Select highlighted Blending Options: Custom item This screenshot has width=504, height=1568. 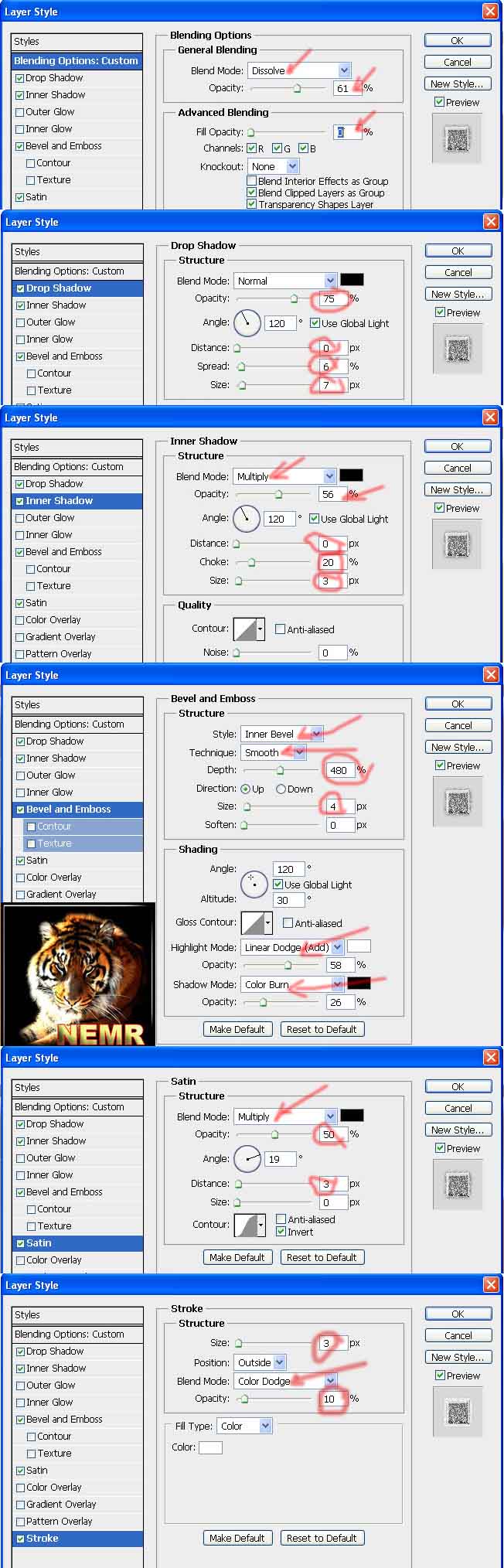77,60
